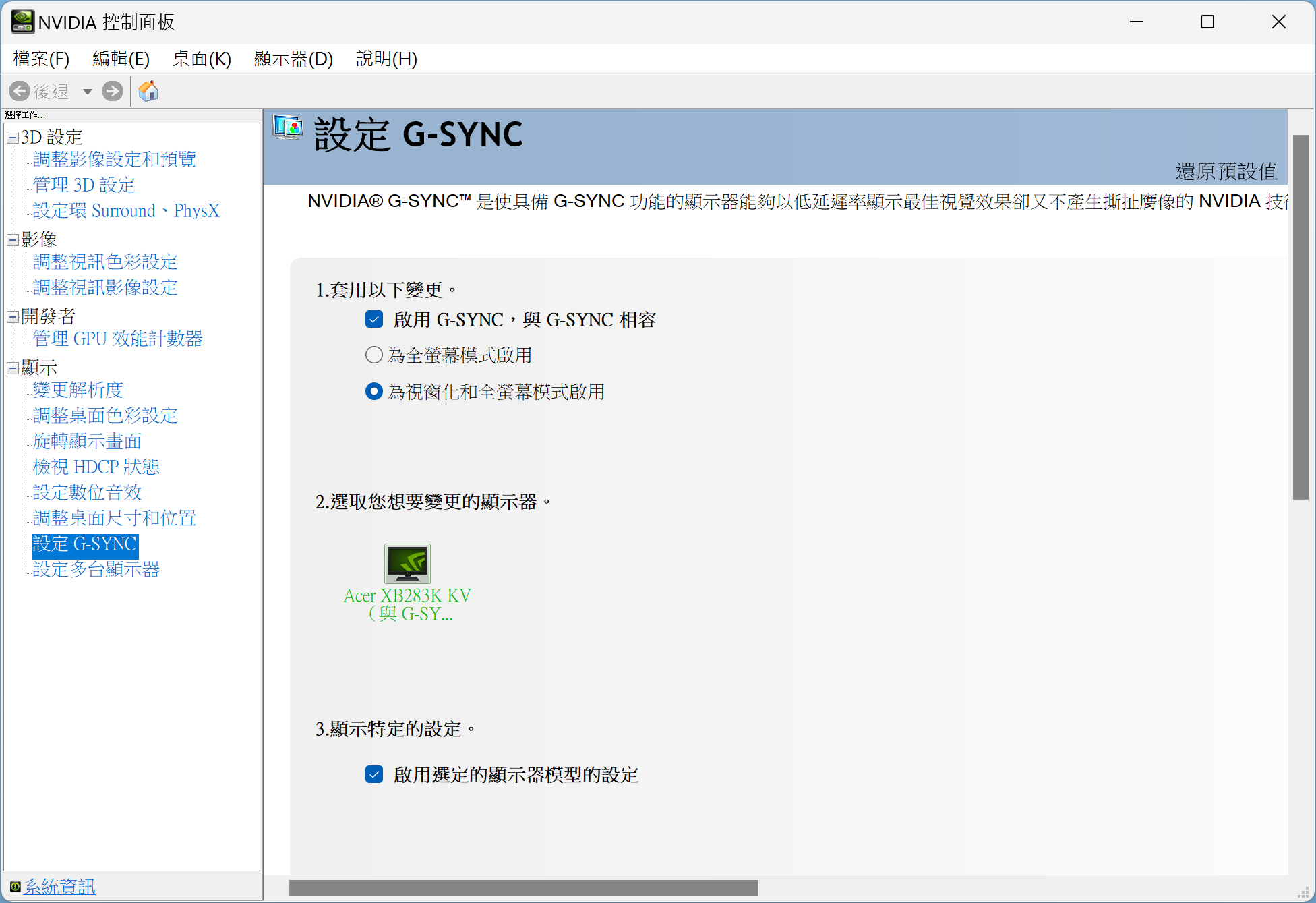
Task: Click 還原預設值 link
Action: 1226,171
